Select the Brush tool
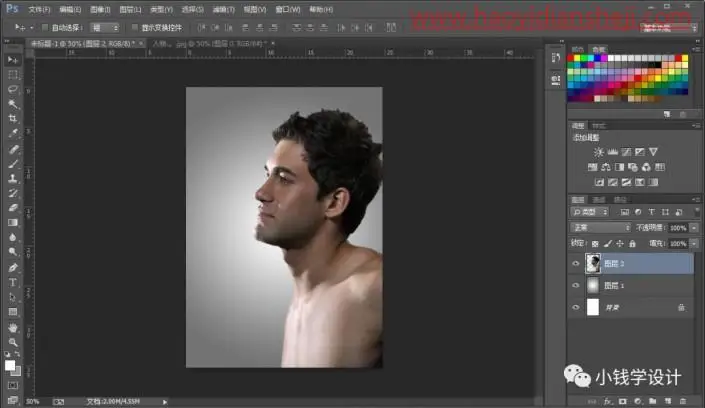705x408 pixels. (13, 164)
